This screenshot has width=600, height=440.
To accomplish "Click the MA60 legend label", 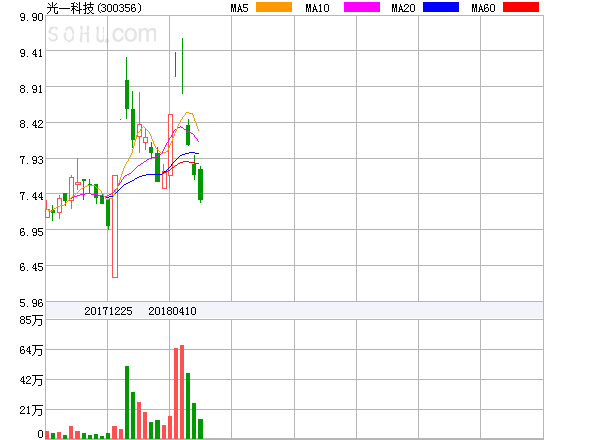I will click(x=483, y=8).
